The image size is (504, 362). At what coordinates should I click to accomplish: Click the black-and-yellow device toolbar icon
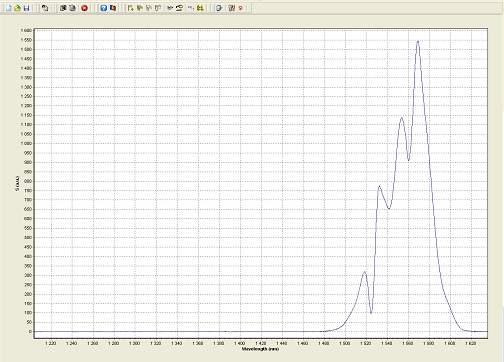(179, 8)
